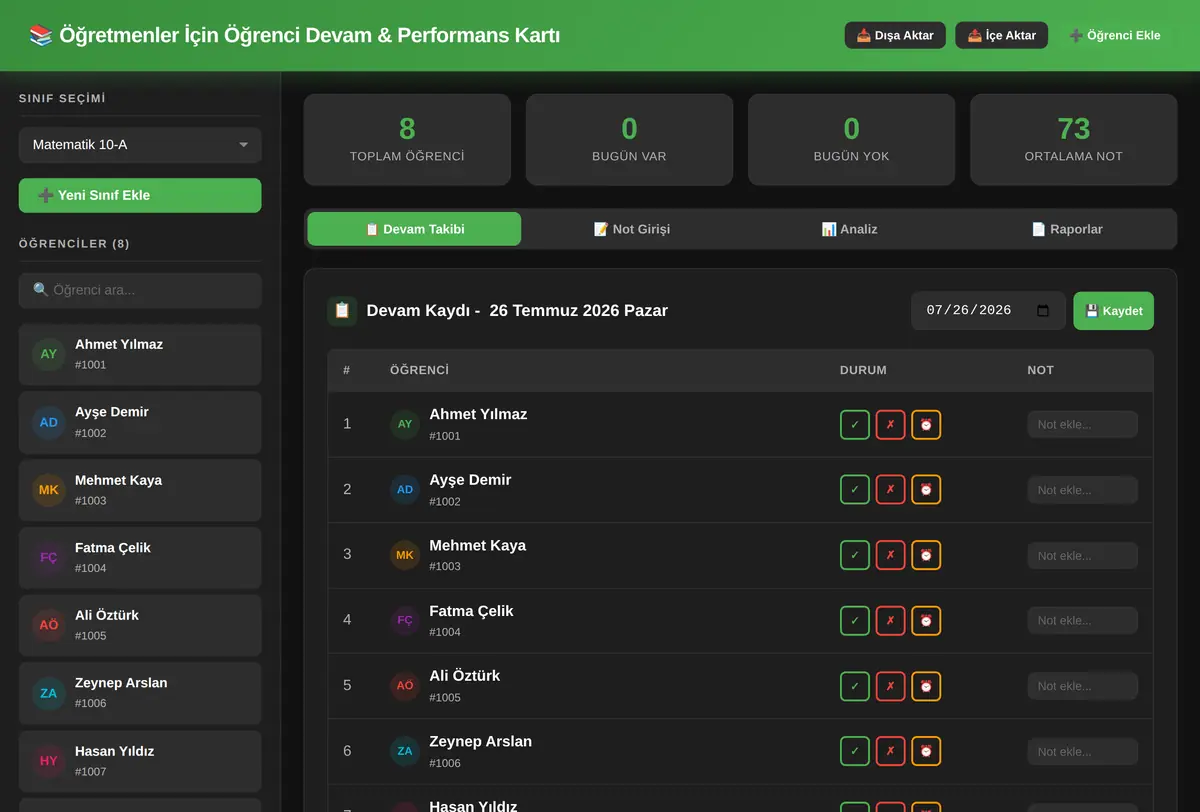Select Ayşe Demir in the sidebar list
This screenshot has height=812, width=1200.
tap(140, 422)
